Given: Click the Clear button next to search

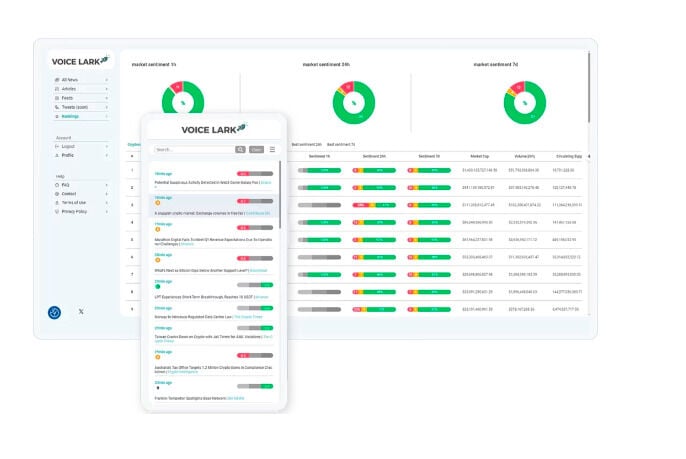Looking at the screenshot, I should pos(256,149).
